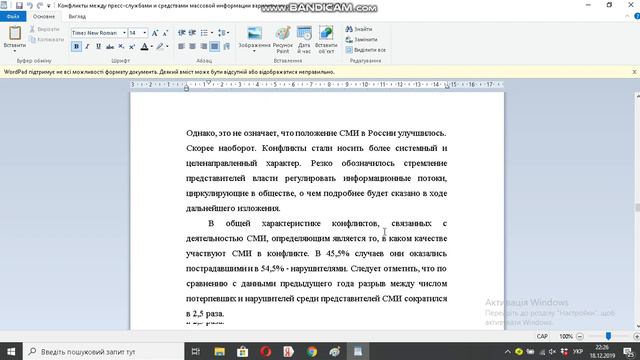Grow font size button
Screen dimensions: 640x360
(155, 33)
